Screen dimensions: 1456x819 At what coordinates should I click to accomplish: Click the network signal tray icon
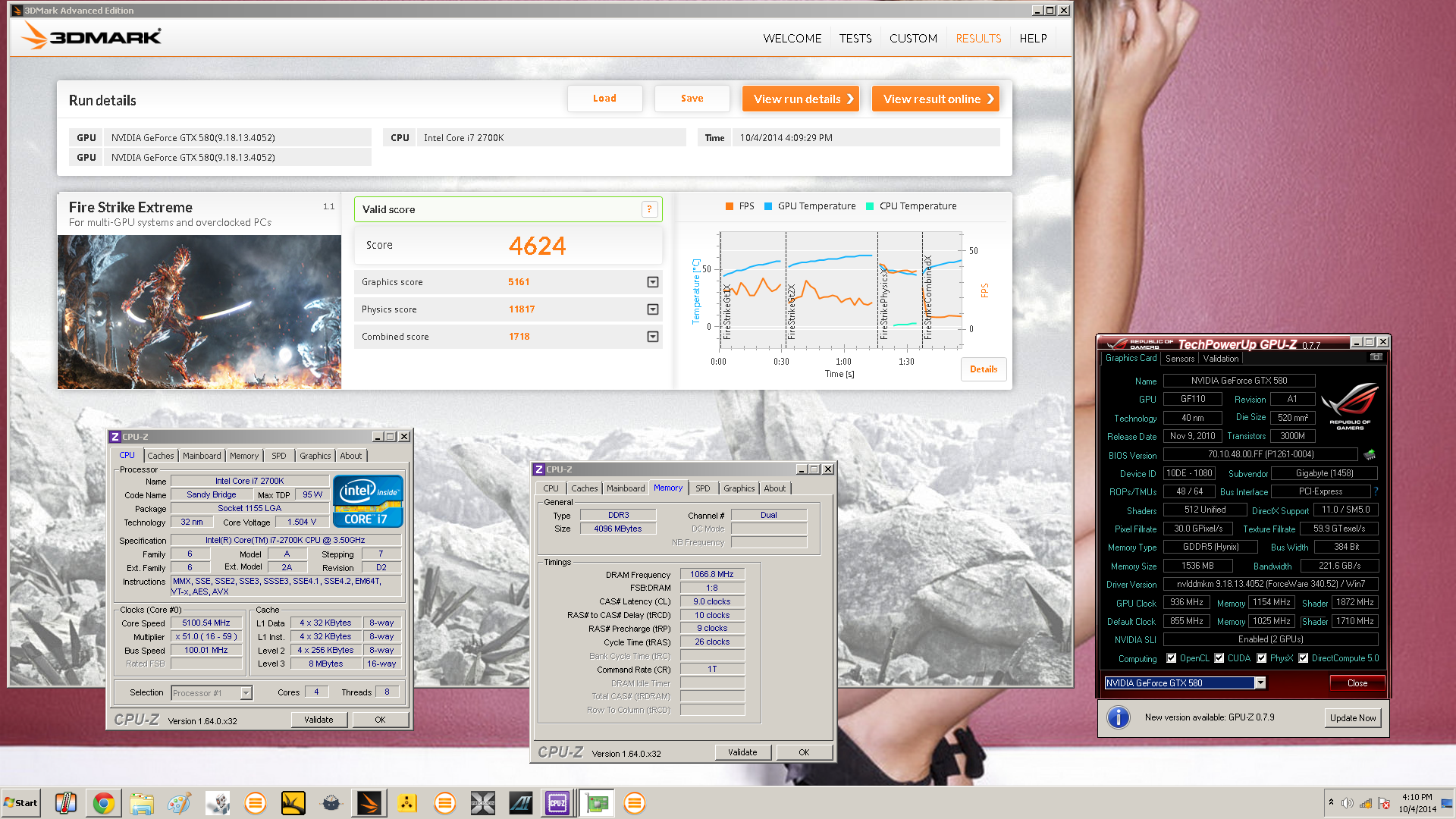coord(1365,803)
